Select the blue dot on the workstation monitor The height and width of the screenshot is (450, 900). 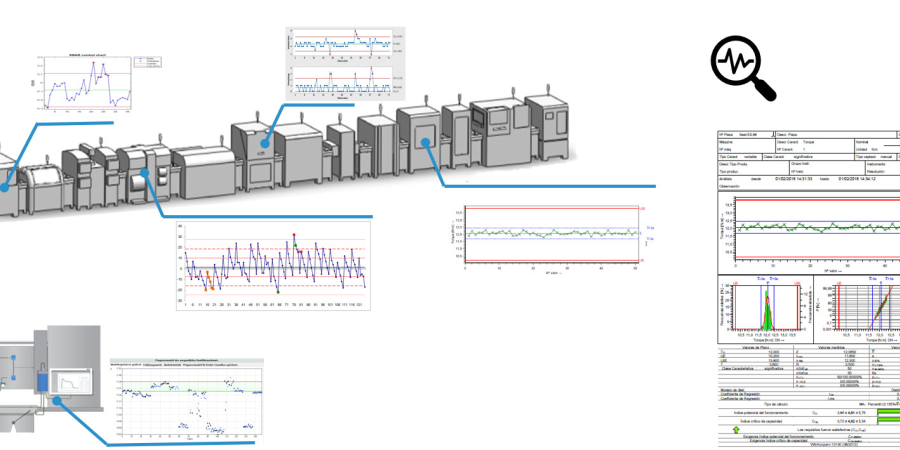58,399
